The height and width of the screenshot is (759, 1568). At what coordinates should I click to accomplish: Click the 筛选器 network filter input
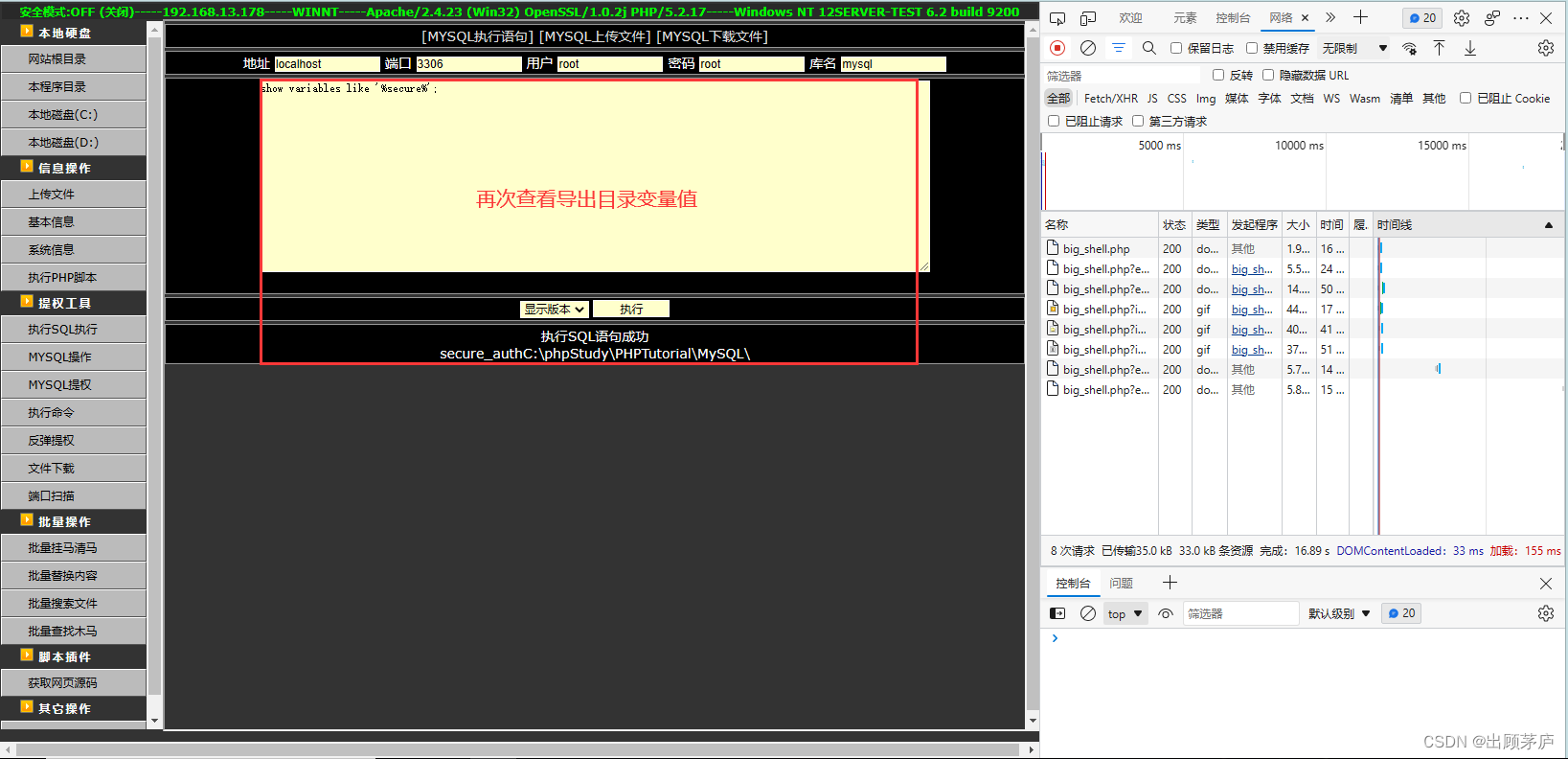click(1122, 75)
